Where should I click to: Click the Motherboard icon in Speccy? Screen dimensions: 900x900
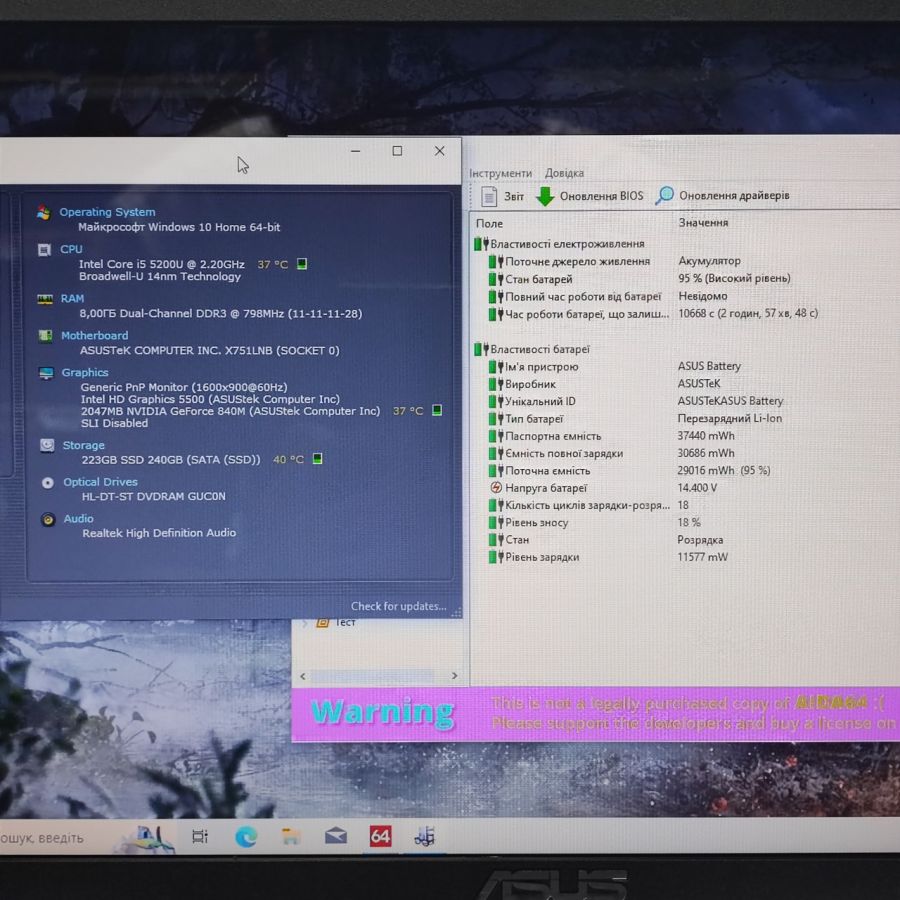coord(45,336)
